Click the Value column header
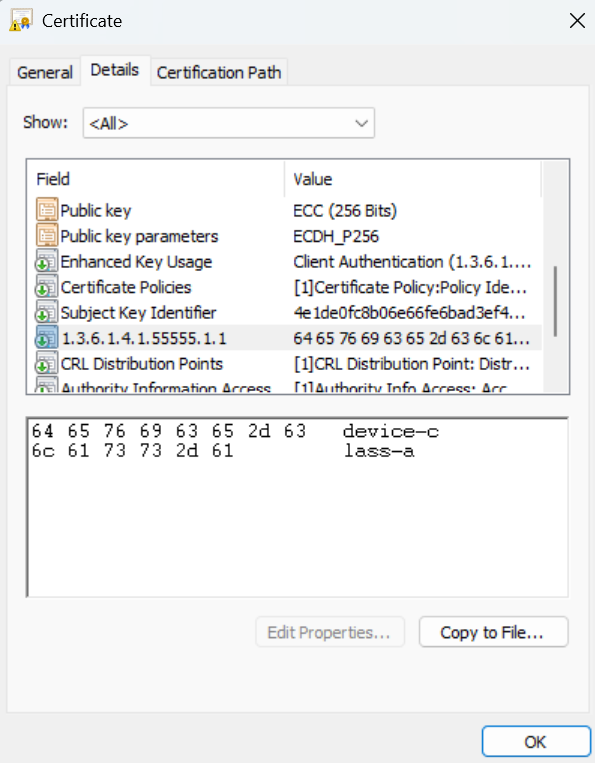Screen dimensions: 595x763 pos(413,179)
